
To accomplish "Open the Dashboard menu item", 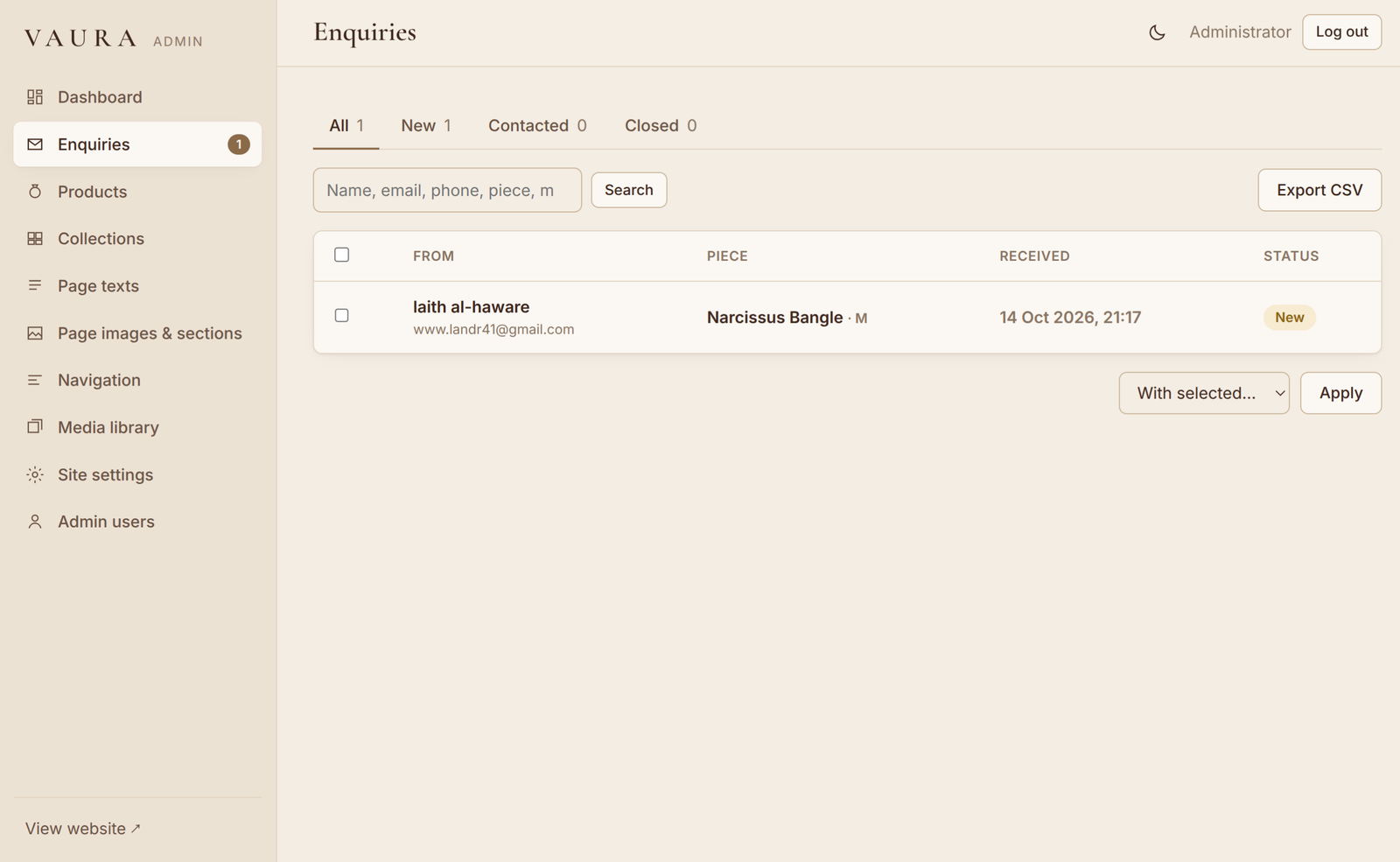I will pos(137,97).
